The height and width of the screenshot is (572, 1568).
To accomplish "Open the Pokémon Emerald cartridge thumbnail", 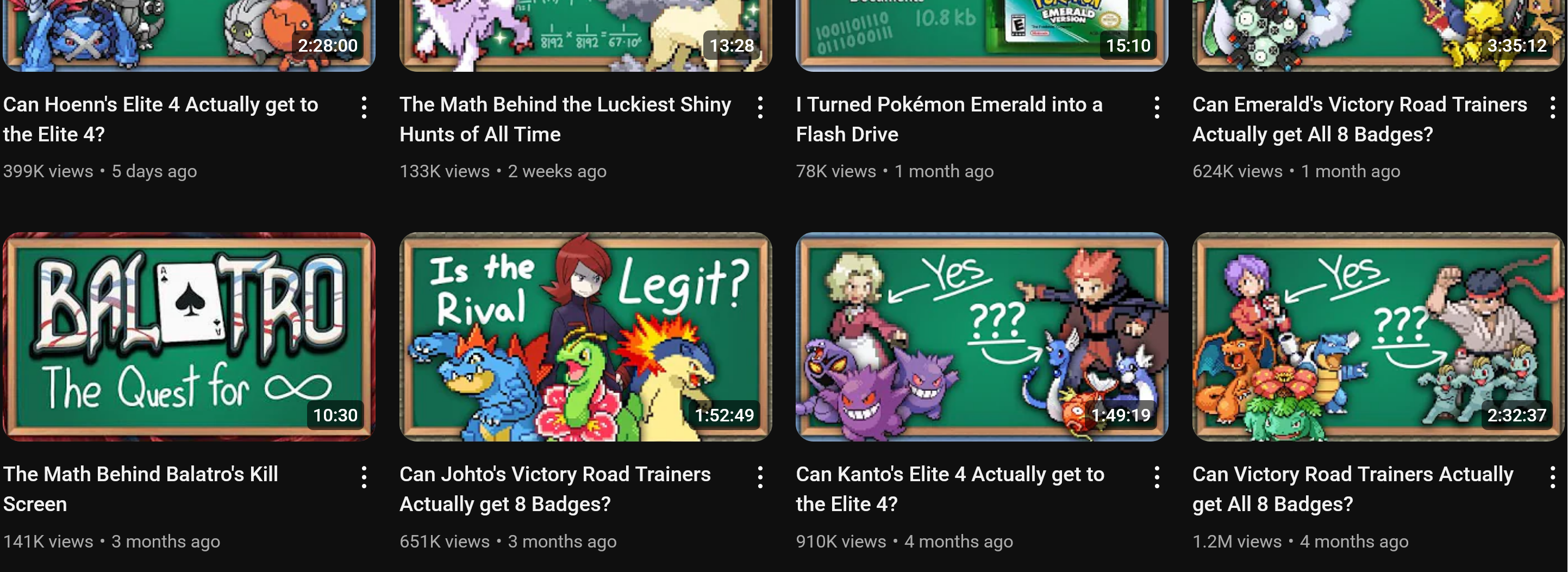I will point(982,35).
